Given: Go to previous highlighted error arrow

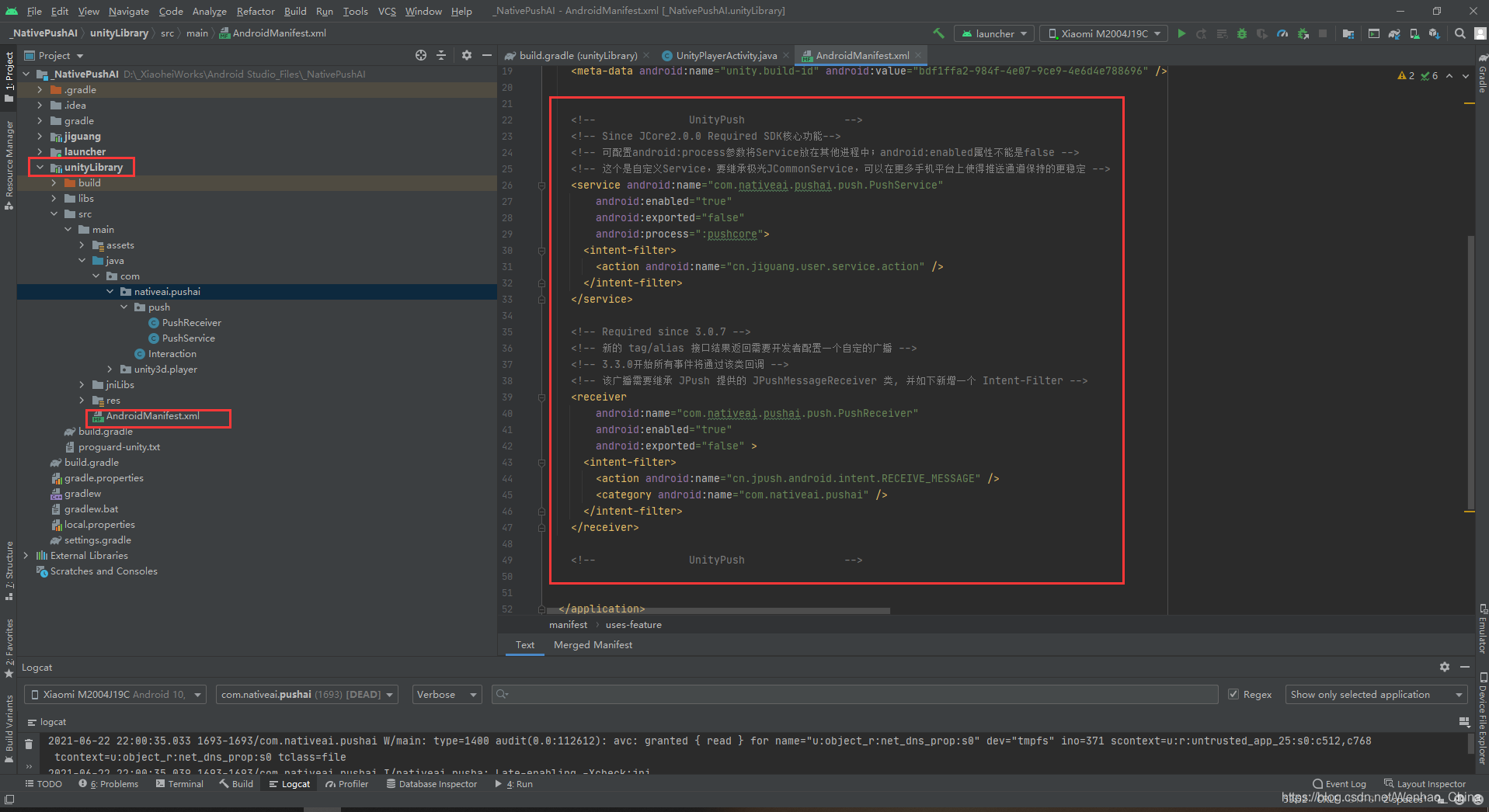Looking at the screenshot, I should (1449, 76).
